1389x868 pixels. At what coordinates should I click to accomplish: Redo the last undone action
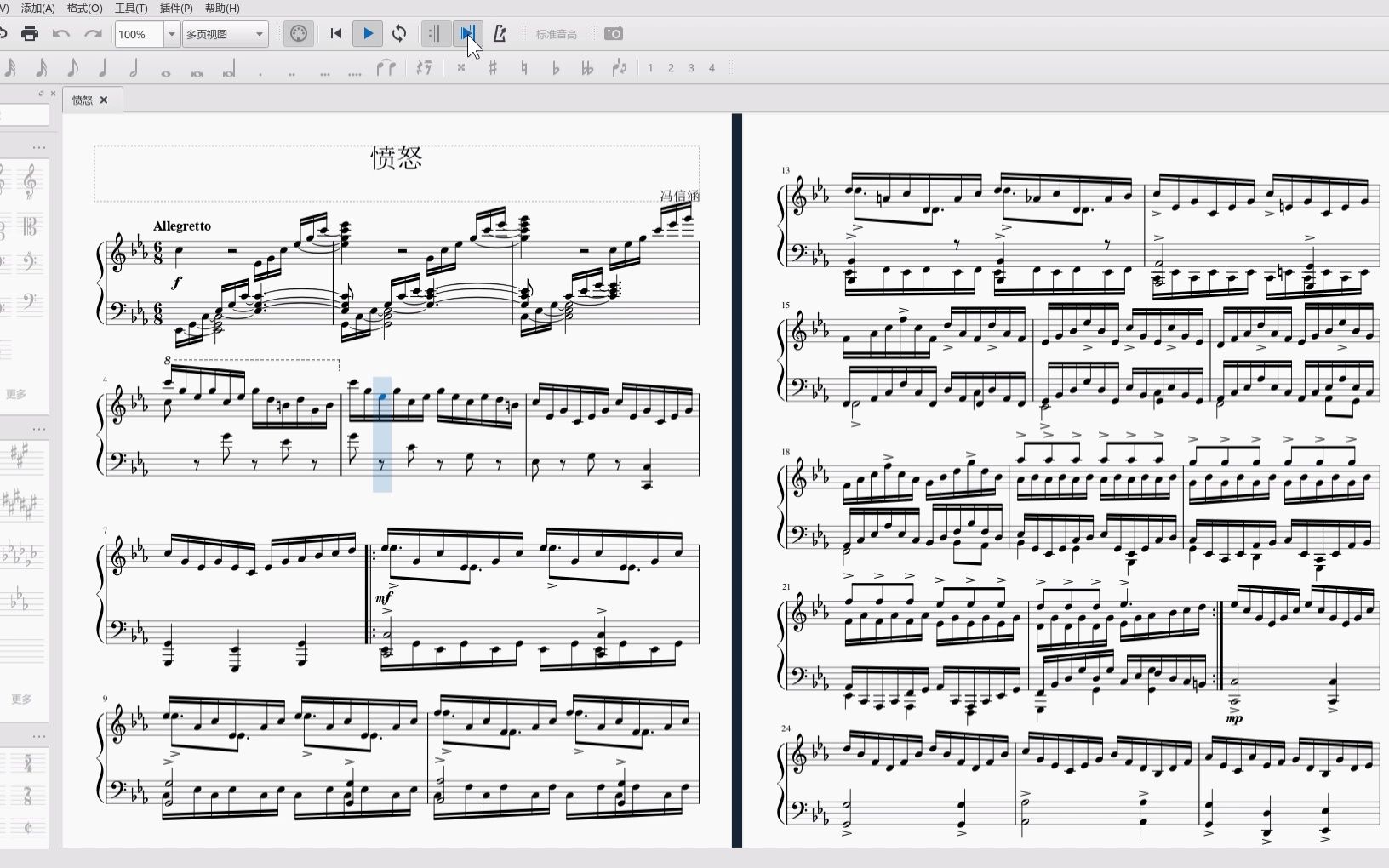(x=93, y=34)
